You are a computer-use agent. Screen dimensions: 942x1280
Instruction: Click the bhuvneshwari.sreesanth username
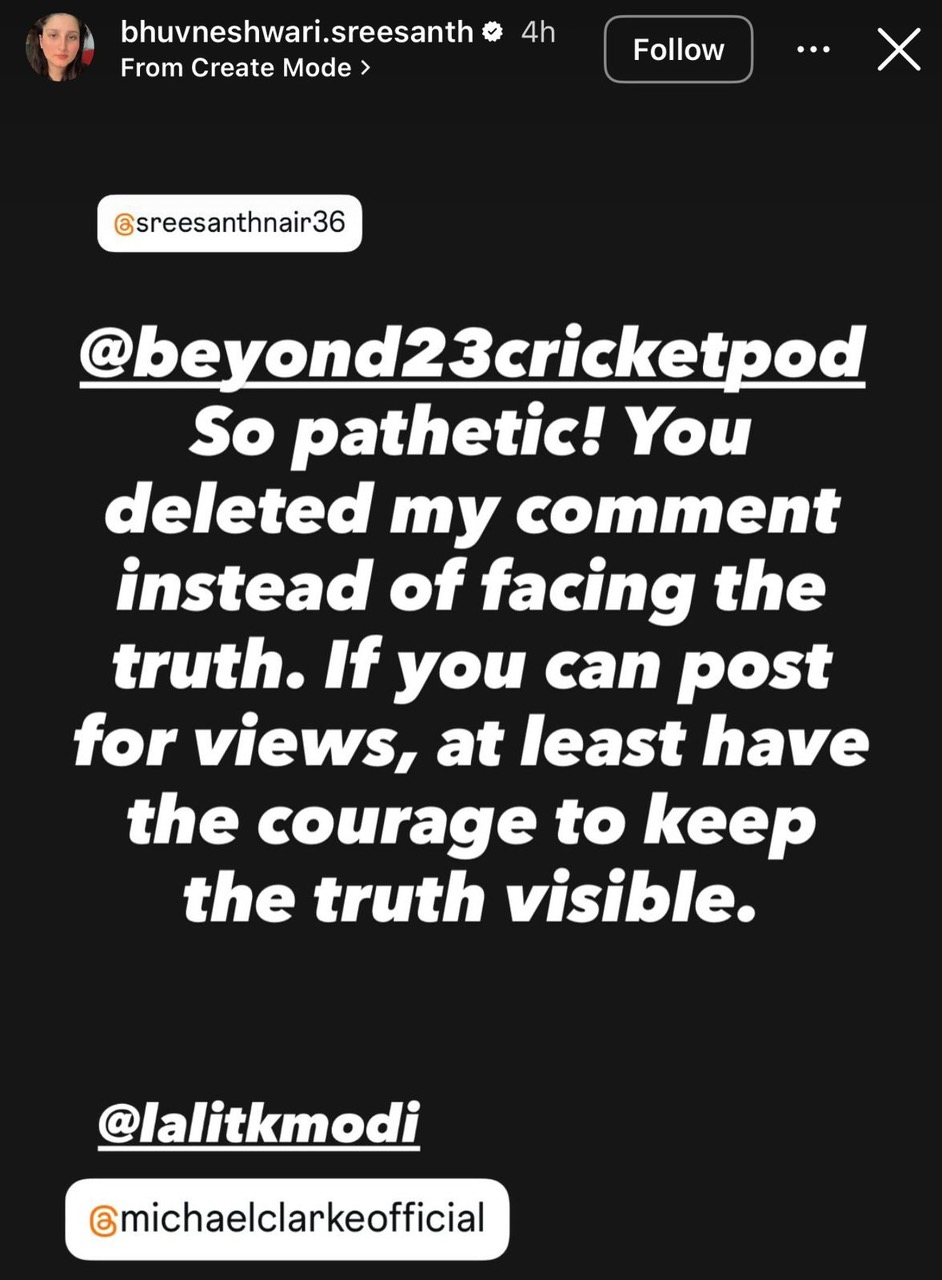[296, 32]
